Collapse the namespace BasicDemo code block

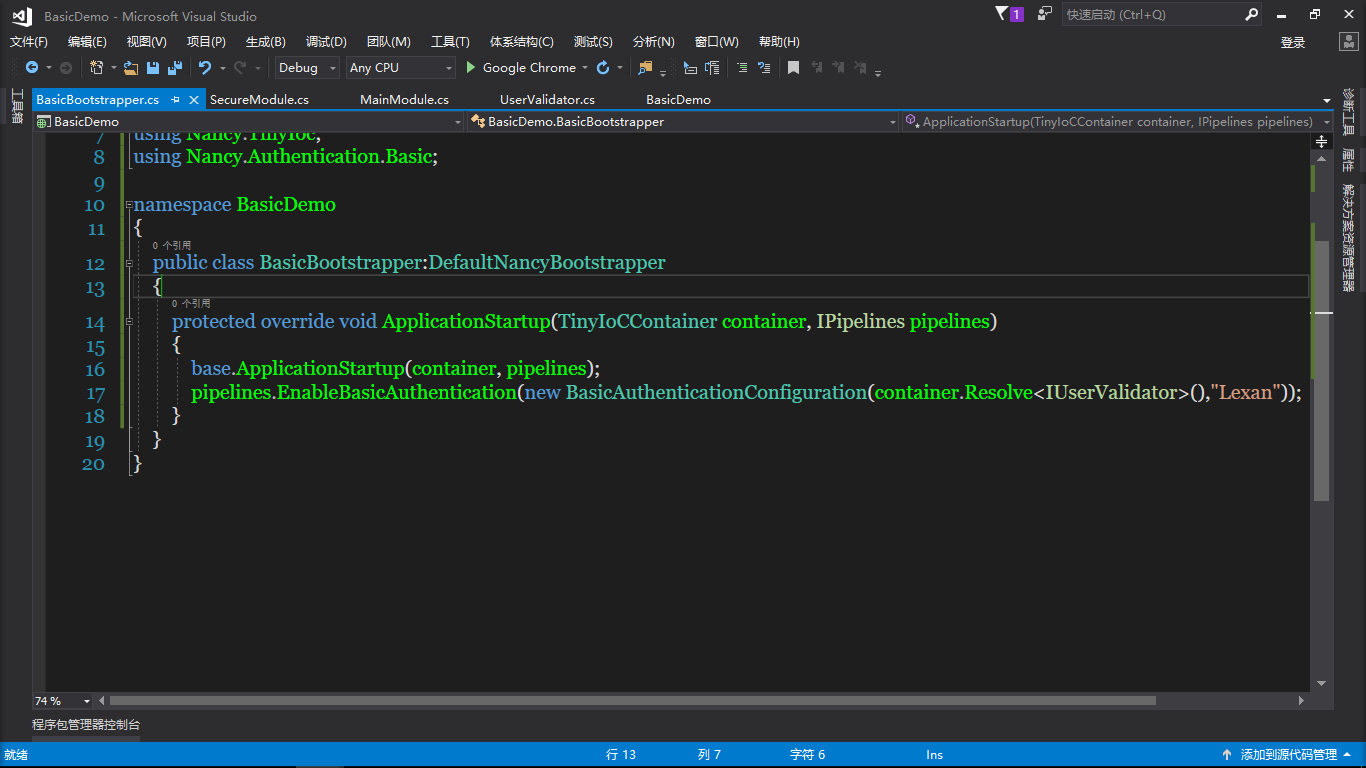129,205
